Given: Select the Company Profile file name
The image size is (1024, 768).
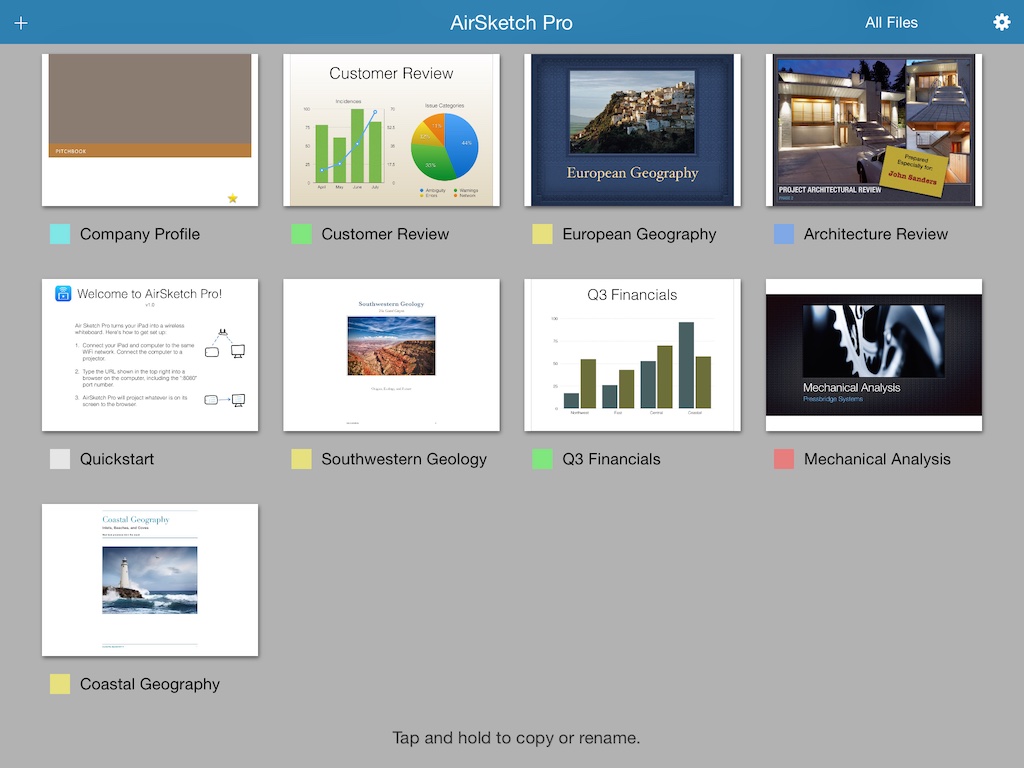Looking at the screenshot, I should [x=140, y=234].
